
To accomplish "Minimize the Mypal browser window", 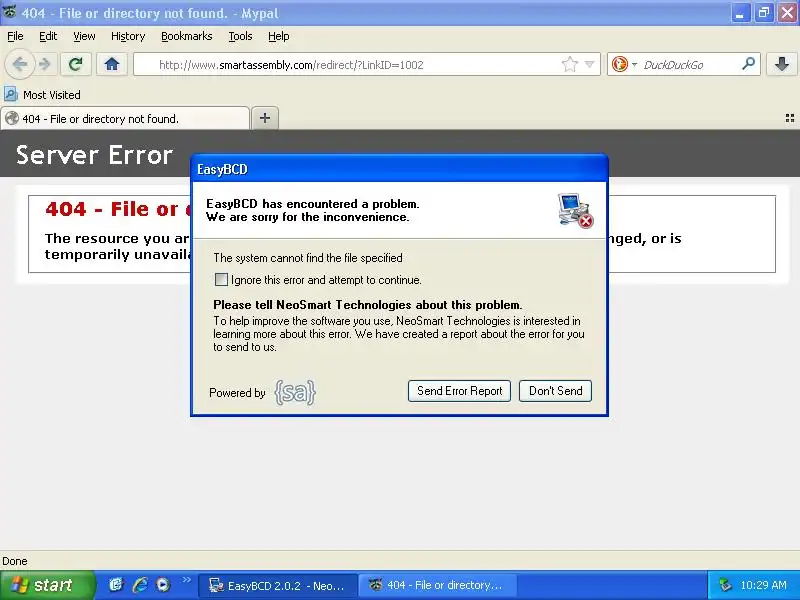I will click(739, 13).
